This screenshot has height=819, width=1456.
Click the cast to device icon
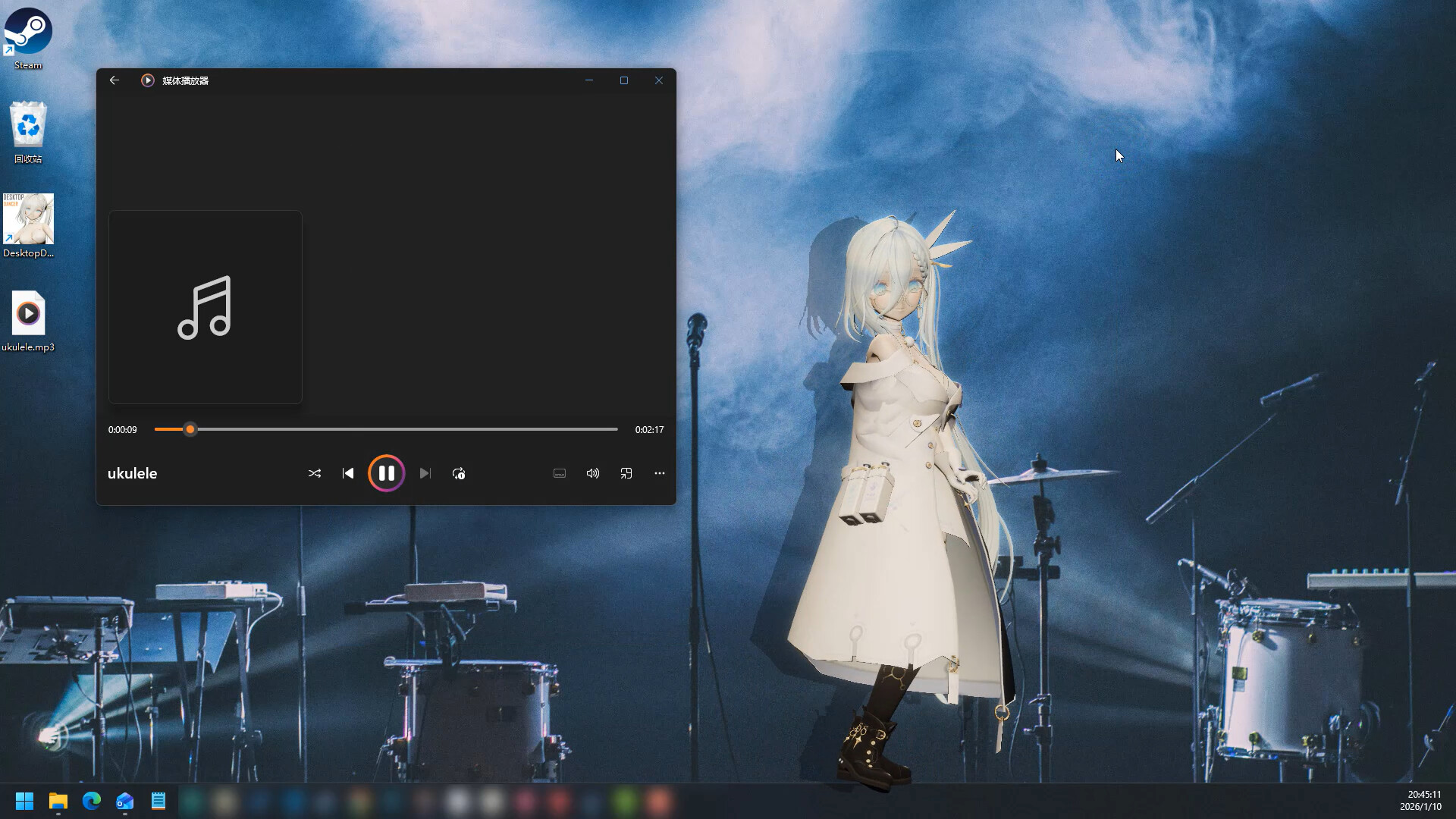626,473
